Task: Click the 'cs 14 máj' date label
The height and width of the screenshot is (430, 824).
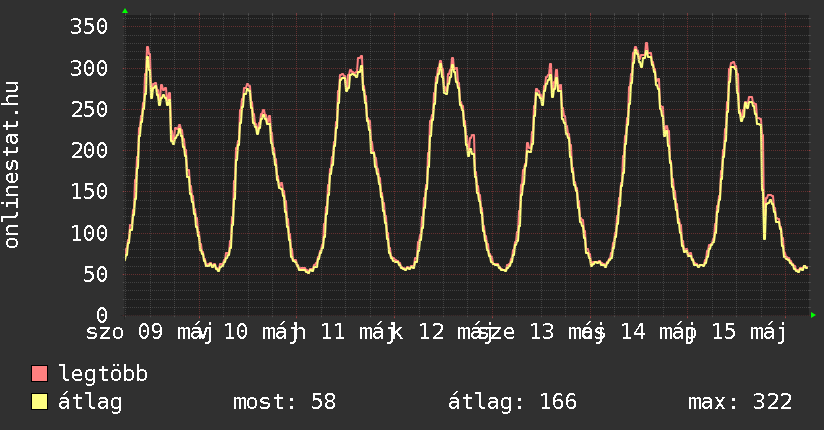Action: (x=637, y=332)
